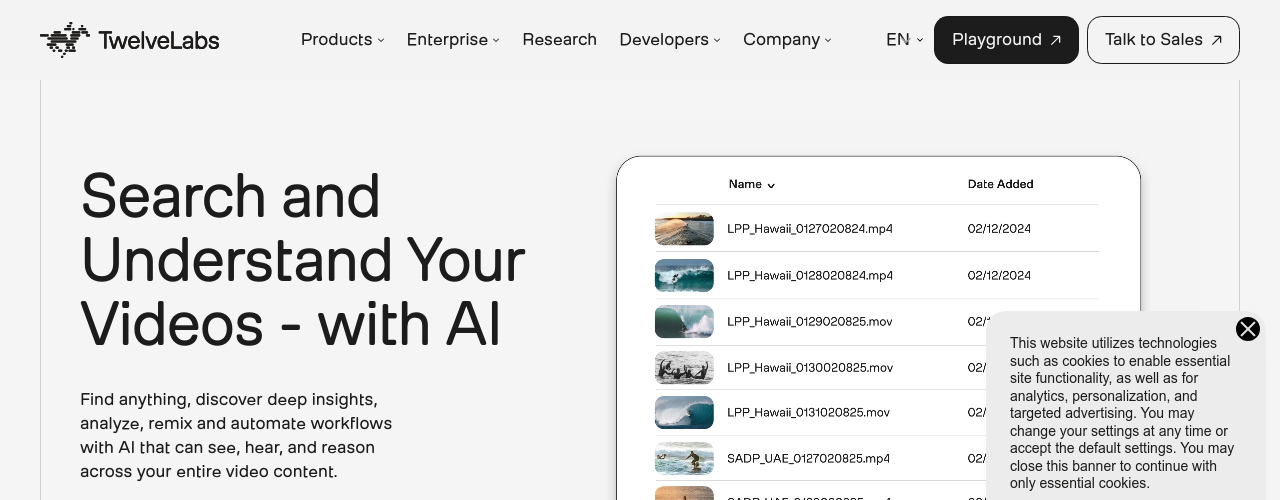This screenshot has width=1280, height=500.
Task: Click the Name column header
Action: (745, 184)
